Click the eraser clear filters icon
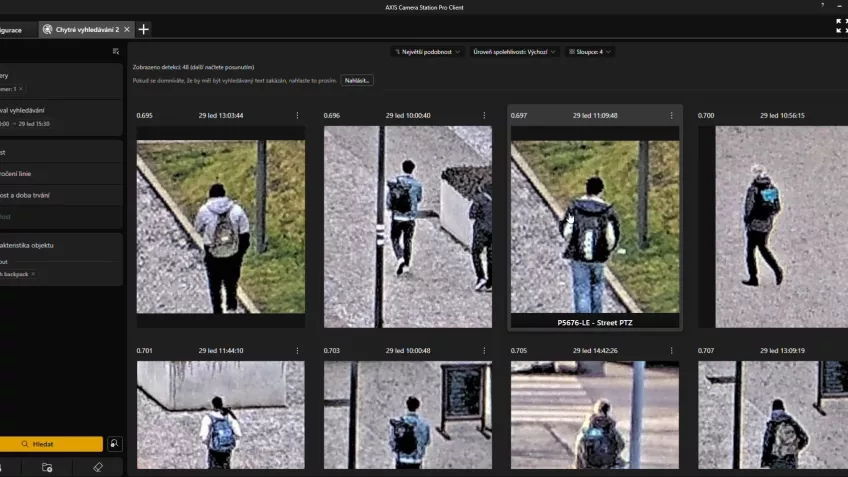 coord(97,467)
